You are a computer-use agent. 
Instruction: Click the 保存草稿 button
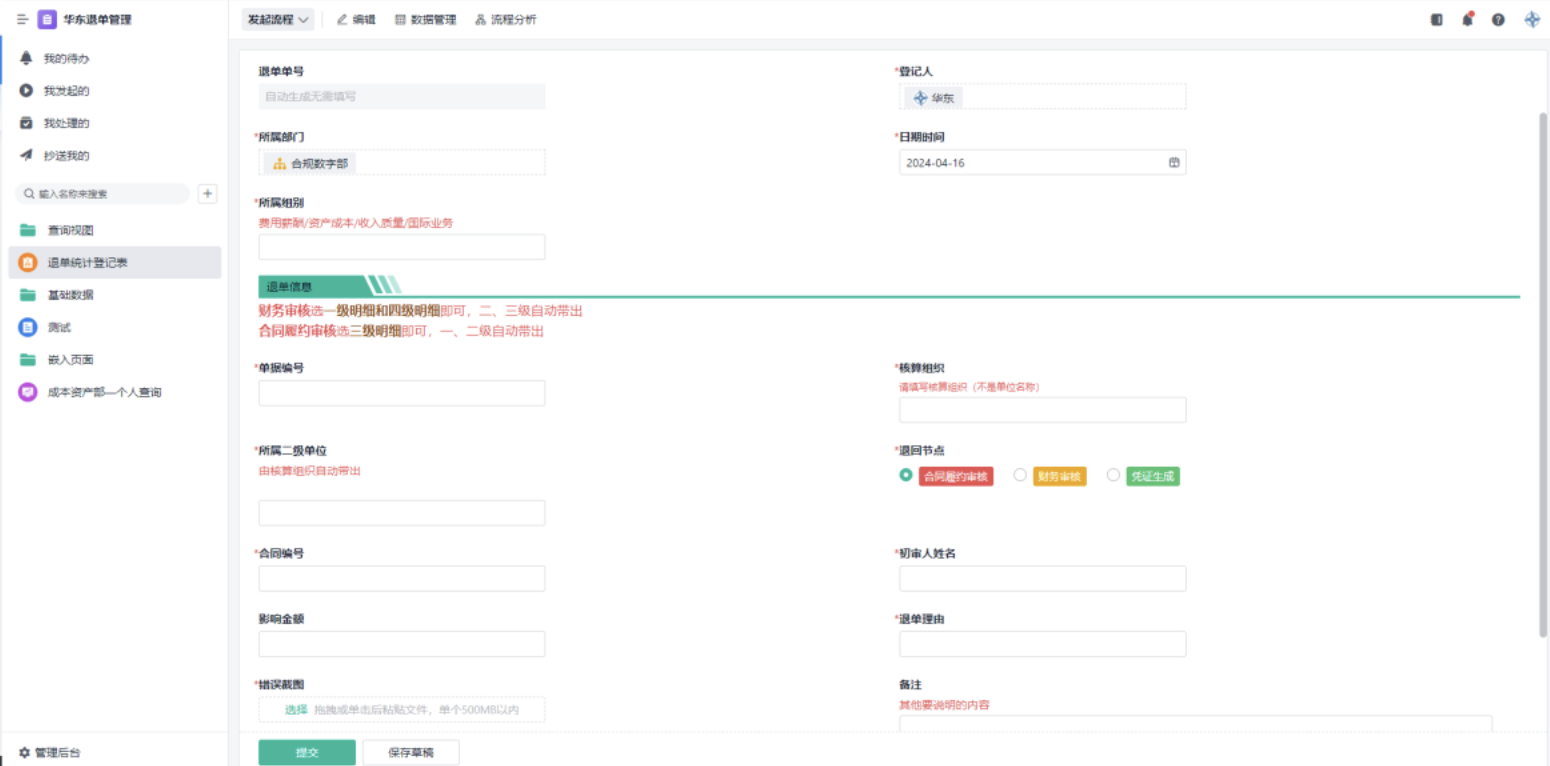click(x=411, y=752)
